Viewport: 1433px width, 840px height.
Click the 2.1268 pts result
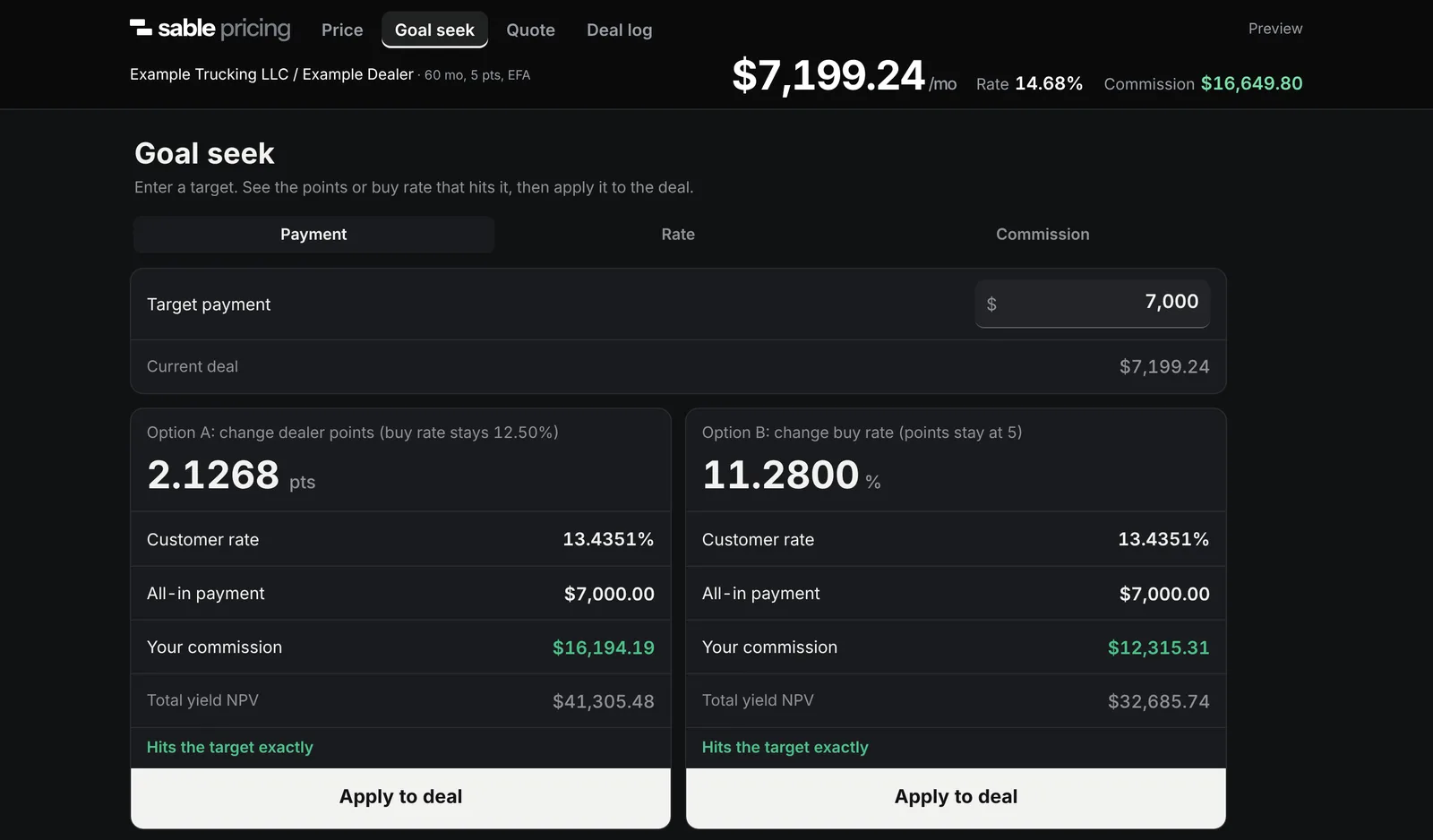231,475
